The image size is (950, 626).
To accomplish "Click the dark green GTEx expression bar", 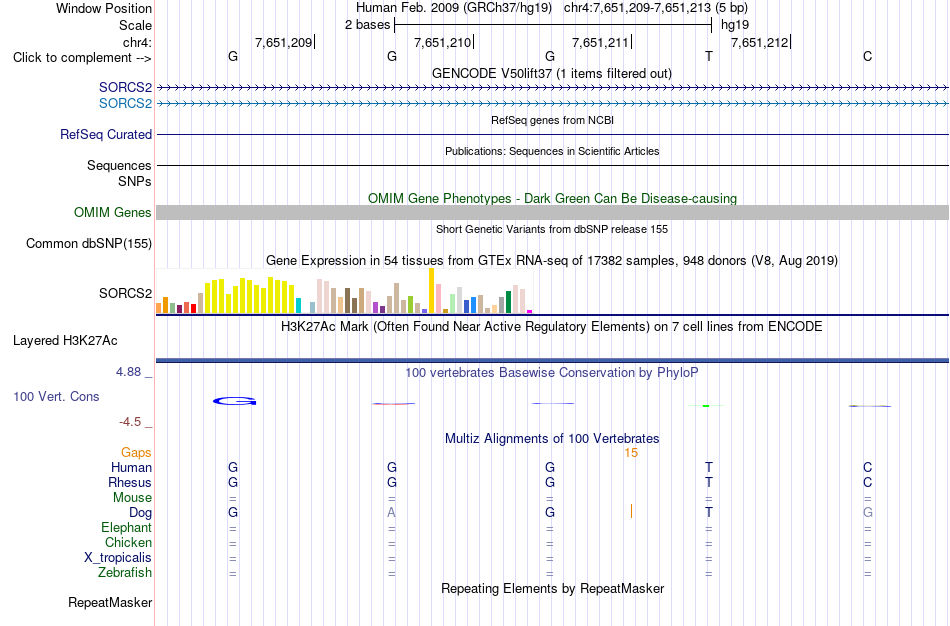I will [x=508, y=302].
